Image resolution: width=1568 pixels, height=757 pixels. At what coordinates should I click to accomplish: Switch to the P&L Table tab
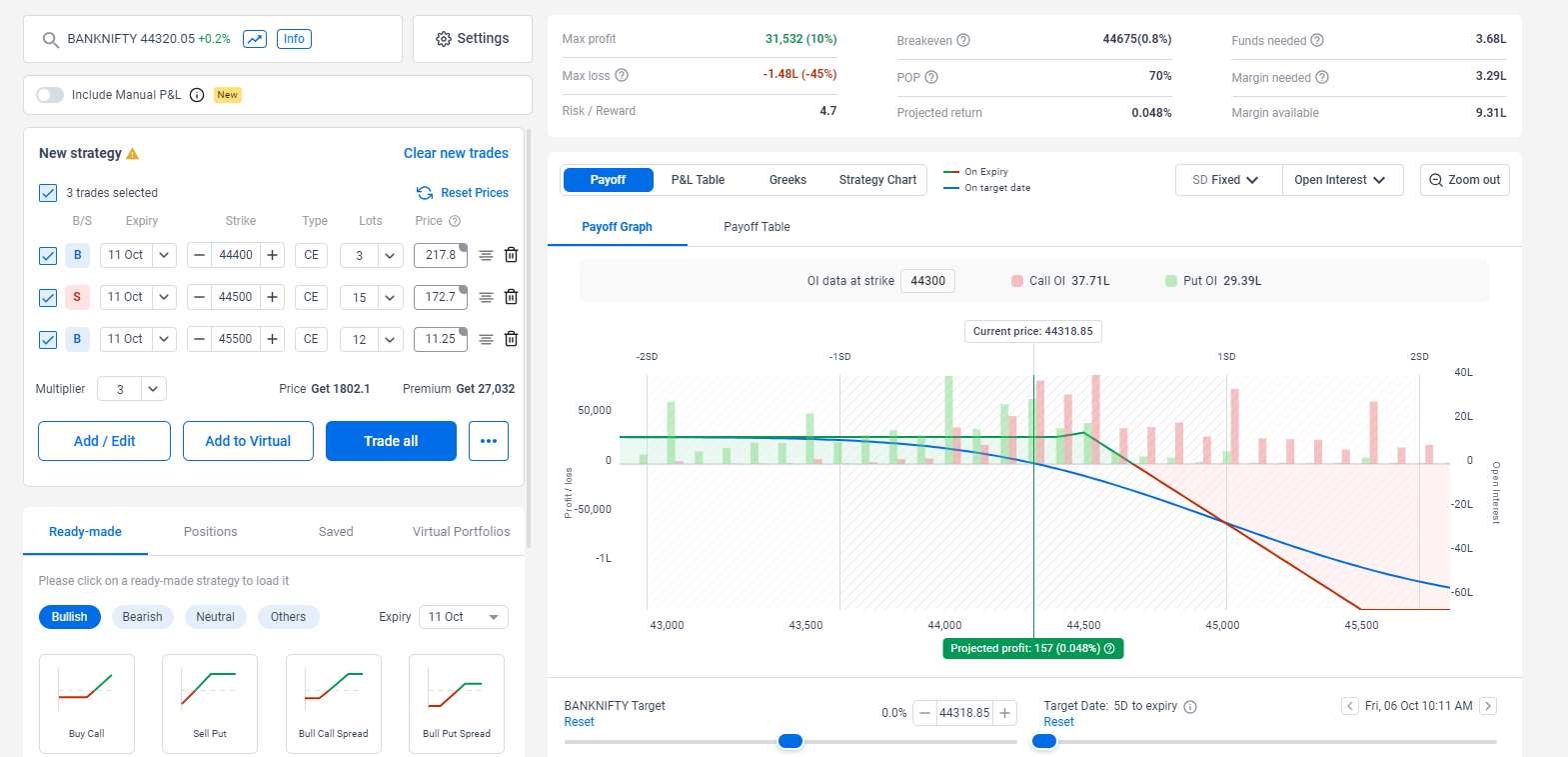point(698,180)
